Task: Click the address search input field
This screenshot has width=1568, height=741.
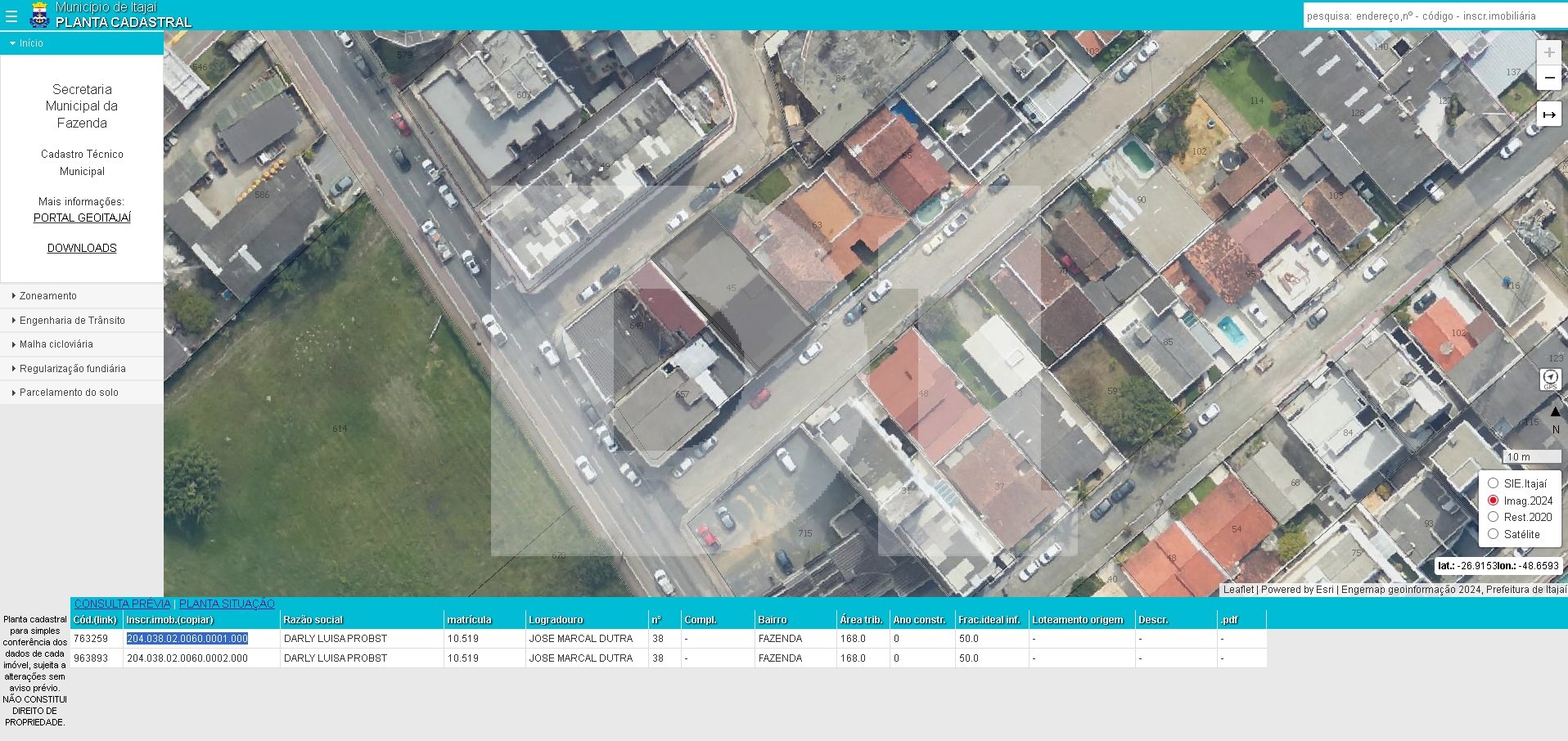Action: pos(1434,16)
